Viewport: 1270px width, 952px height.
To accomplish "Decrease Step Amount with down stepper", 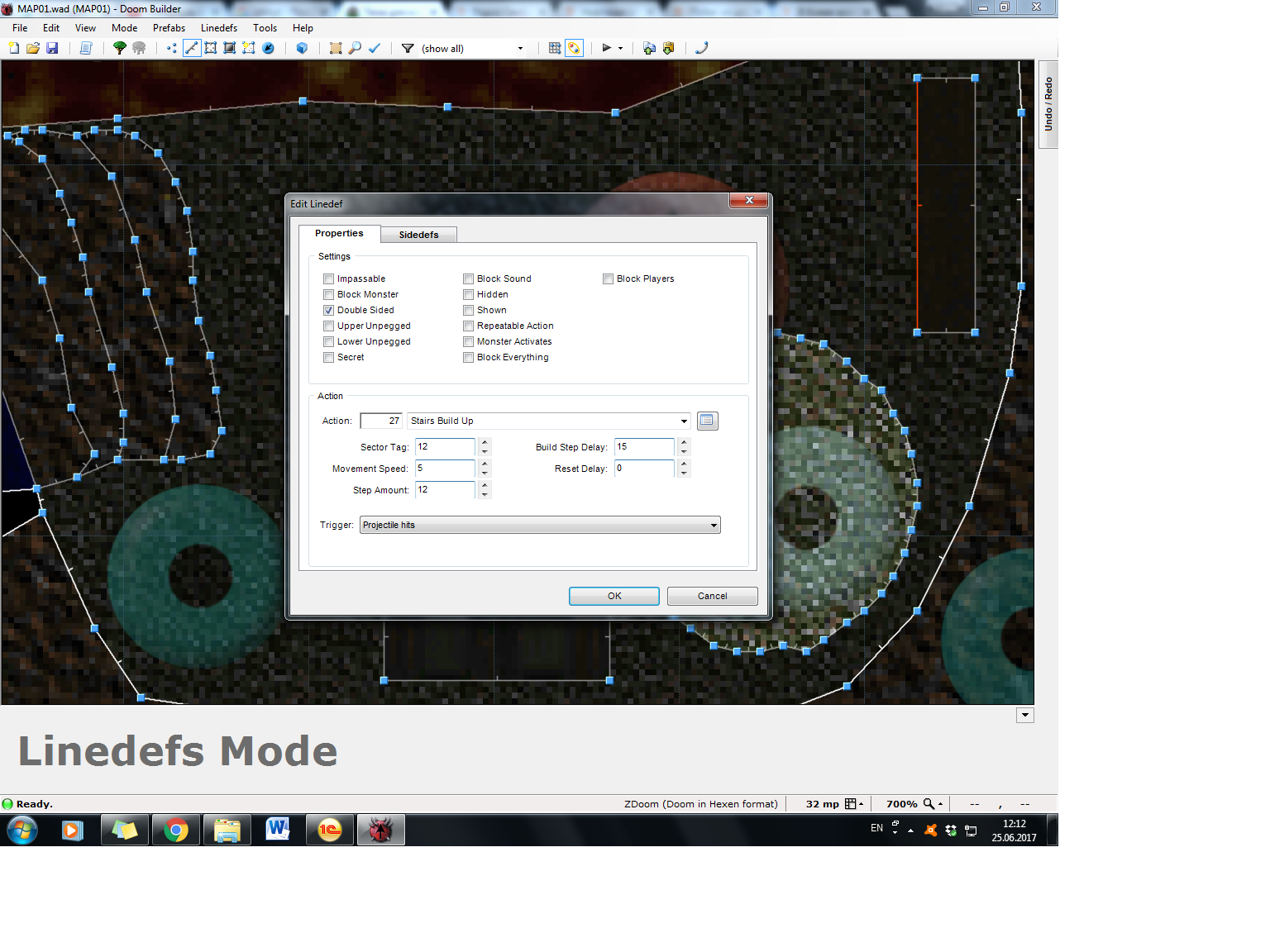I will click(x=485, y=494).
